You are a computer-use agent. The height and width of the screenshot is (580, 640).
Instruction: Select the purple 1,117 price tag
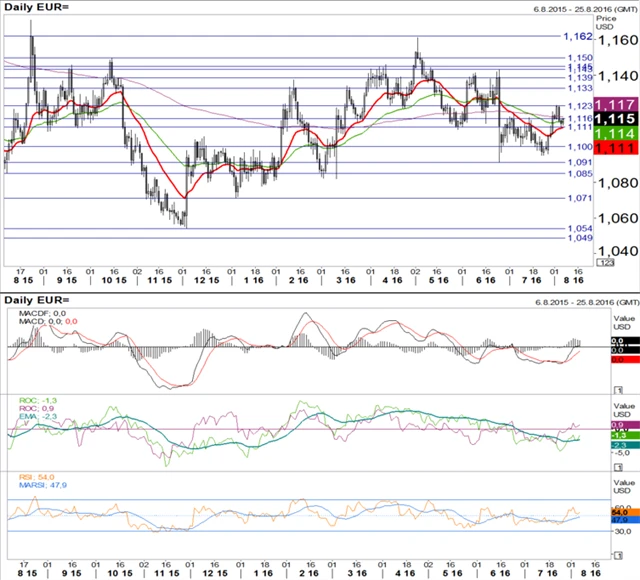tap(610, 104)
